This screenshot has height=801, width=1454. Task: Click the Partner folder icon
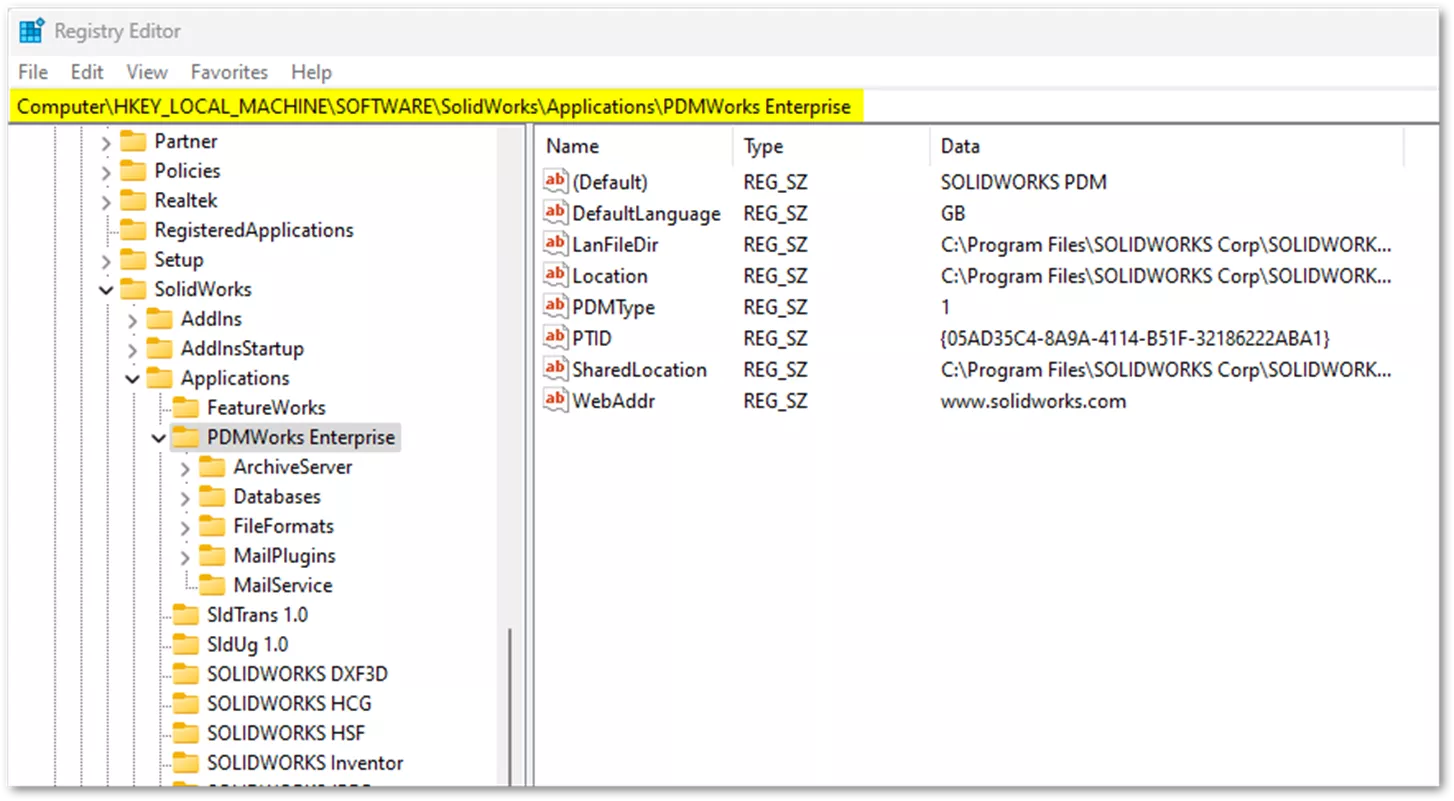[133, 141]
